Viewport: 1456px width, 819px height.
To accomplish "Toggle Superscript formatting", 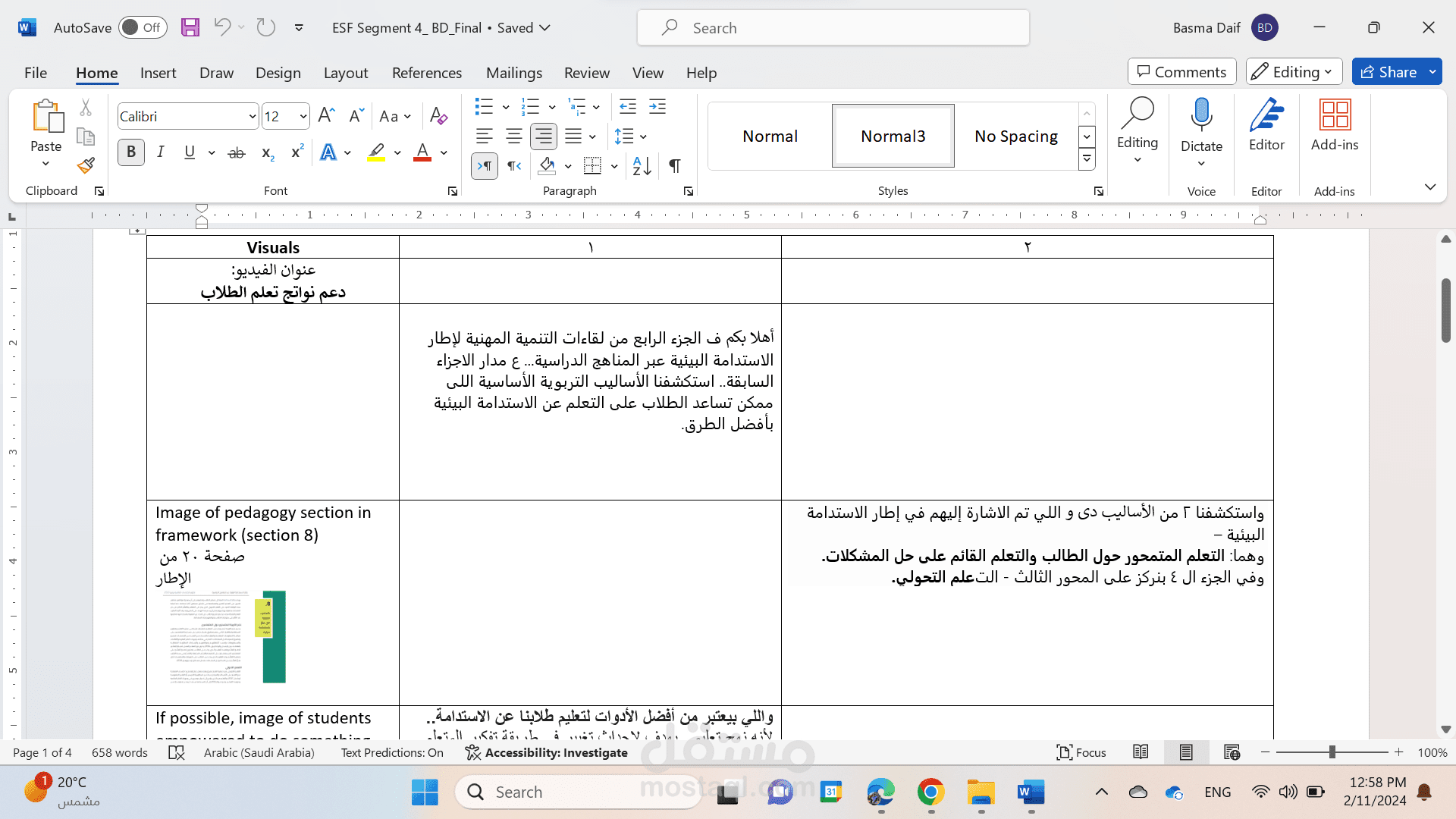I will pyautogui.click(x=297, y=152).
